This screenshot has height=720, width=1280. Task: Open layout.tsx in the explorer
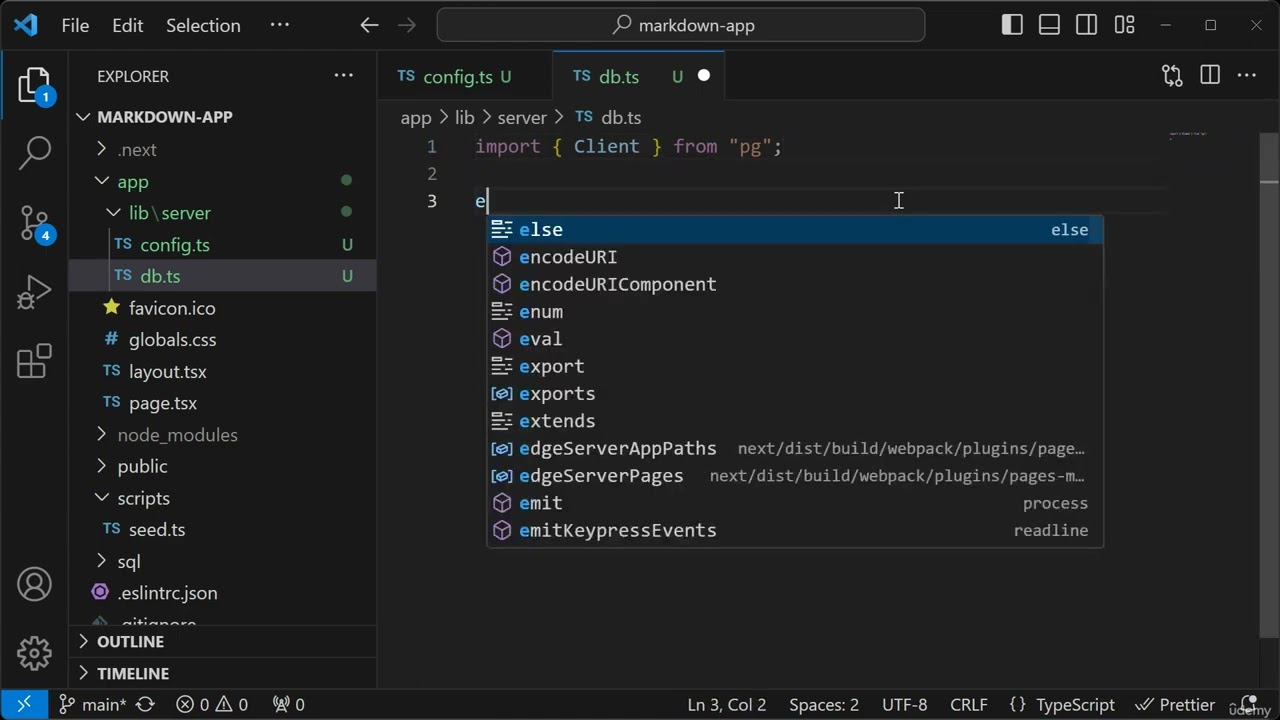coord(222,372)
